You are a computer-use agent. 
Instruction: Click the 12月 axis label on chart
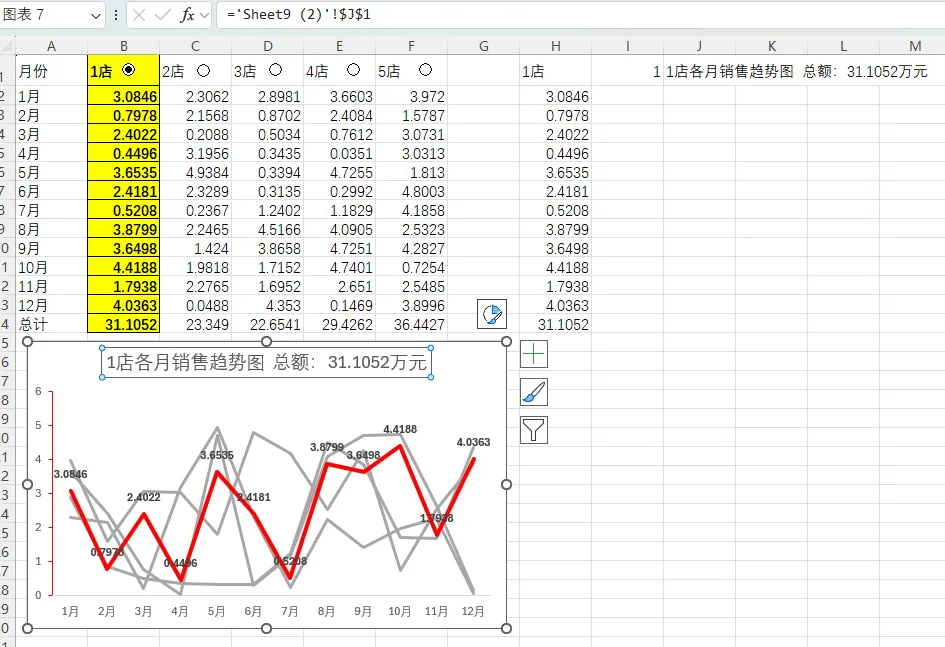coord(473,611)
